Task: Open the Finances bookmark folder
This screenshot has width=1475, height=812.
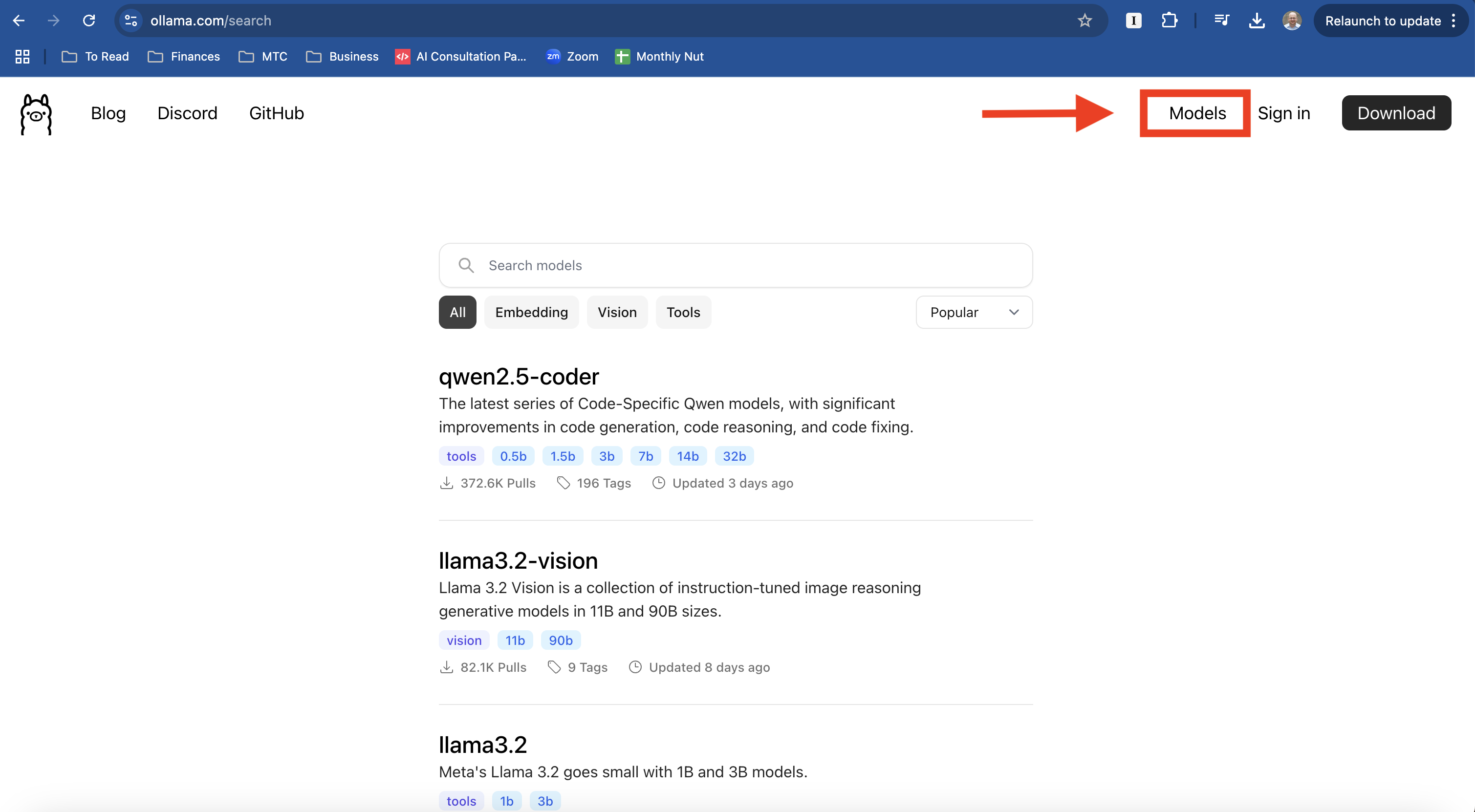Action: (x=183, y=57)
